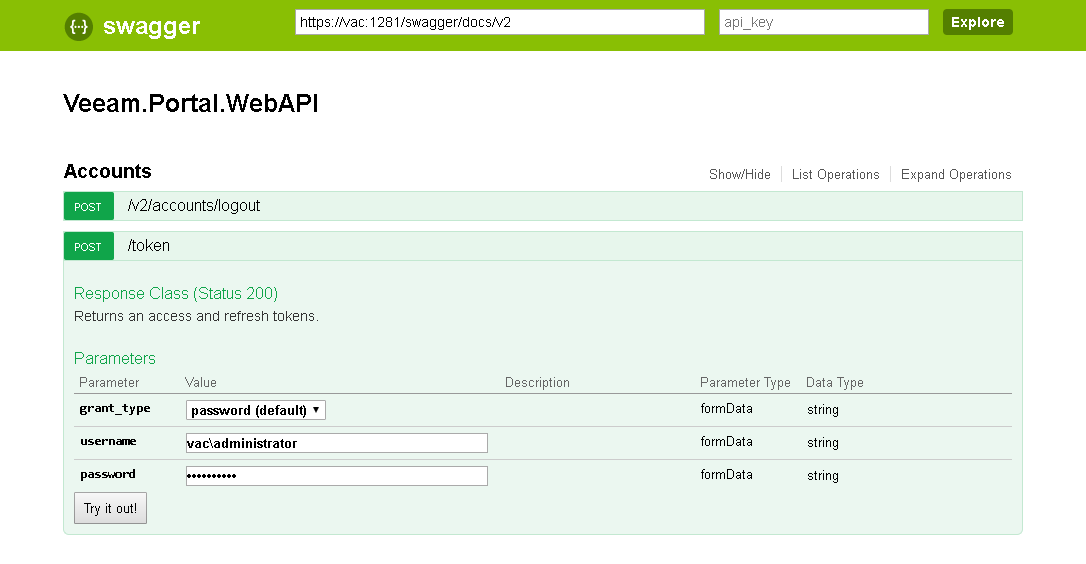Click the password input field
1086x564 pixels.
tap(337, 475)
